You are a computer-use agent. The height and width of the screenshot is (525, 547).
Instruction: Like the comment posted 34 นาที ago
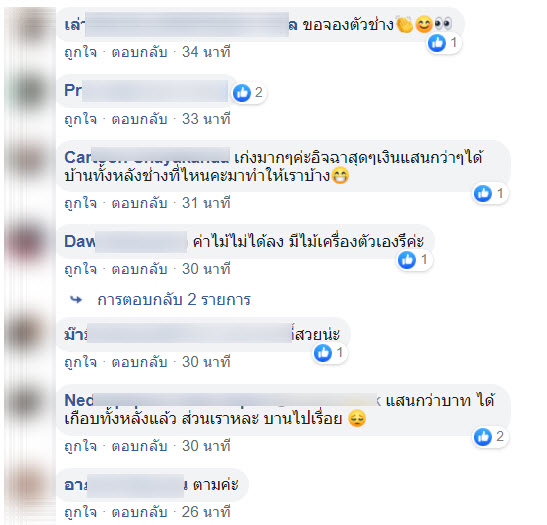pyautogui.click(x=81, y=52)
